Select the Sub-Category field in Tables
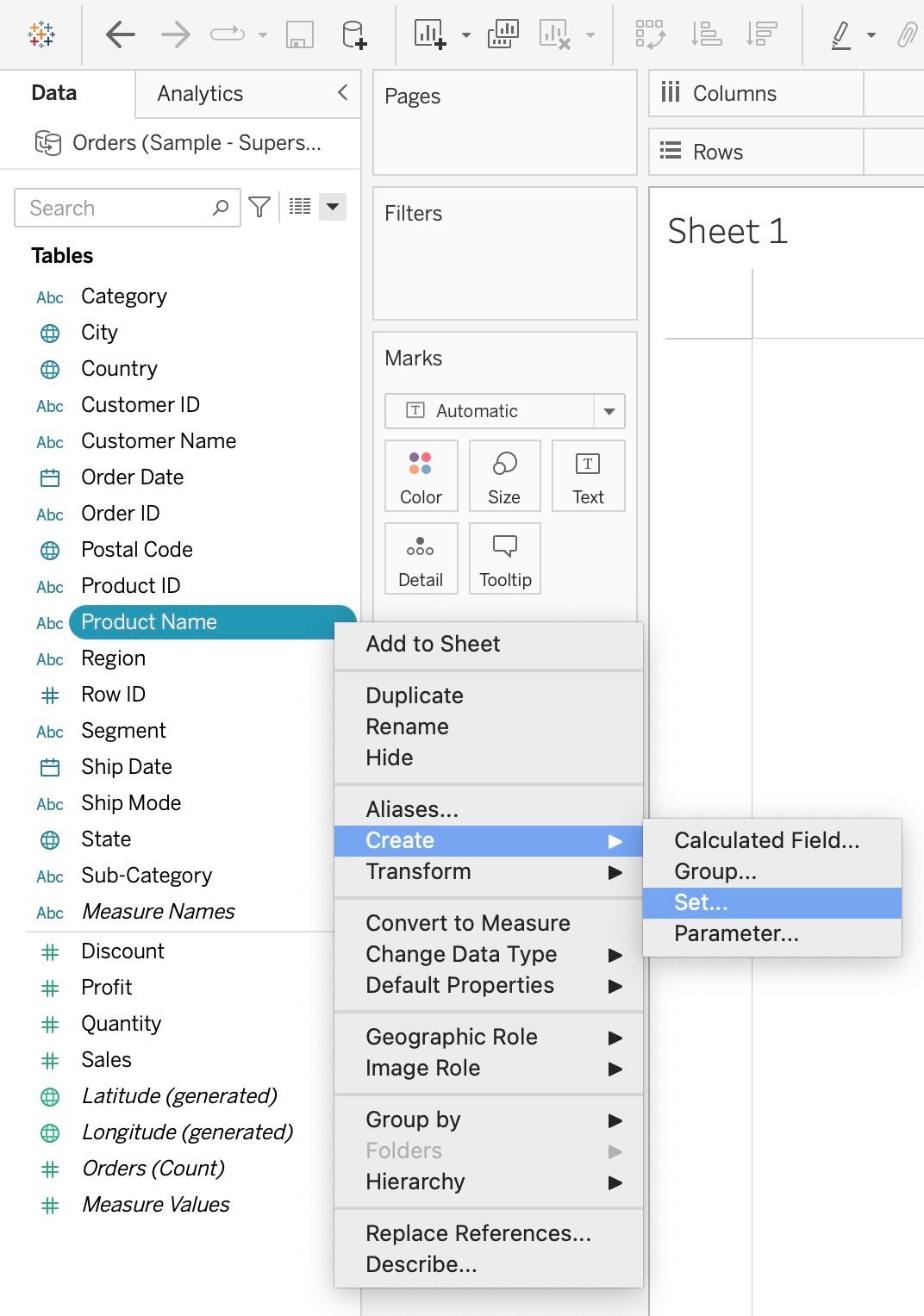Screen dimensions: 924x1316 pos(147,876)
